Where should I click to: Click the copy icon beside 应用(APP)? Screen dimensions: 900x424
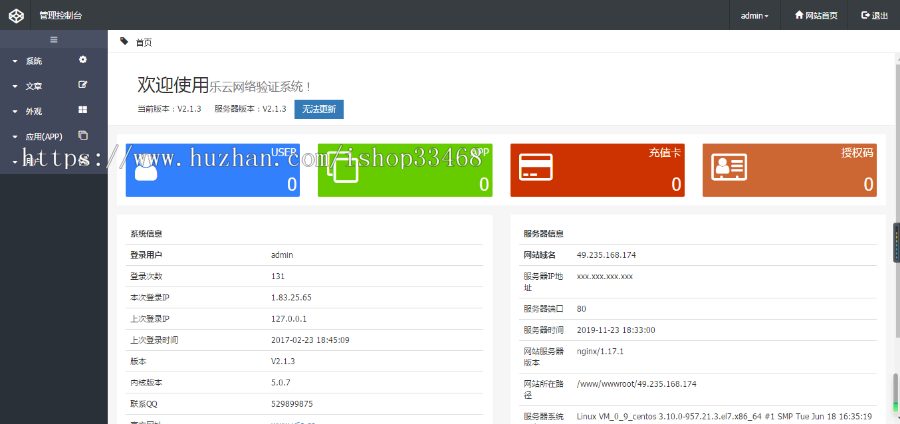[x=83, y=135]
